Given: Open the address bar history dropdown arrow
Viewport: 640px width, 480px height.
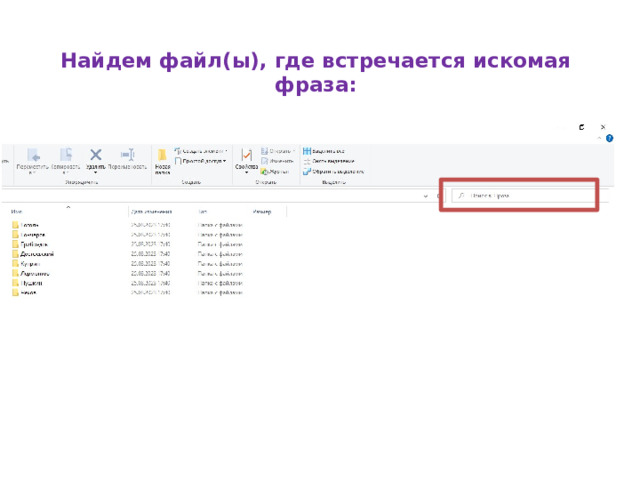Looking at the screenshot, I should pyautogui.click(x=425, y=196).
